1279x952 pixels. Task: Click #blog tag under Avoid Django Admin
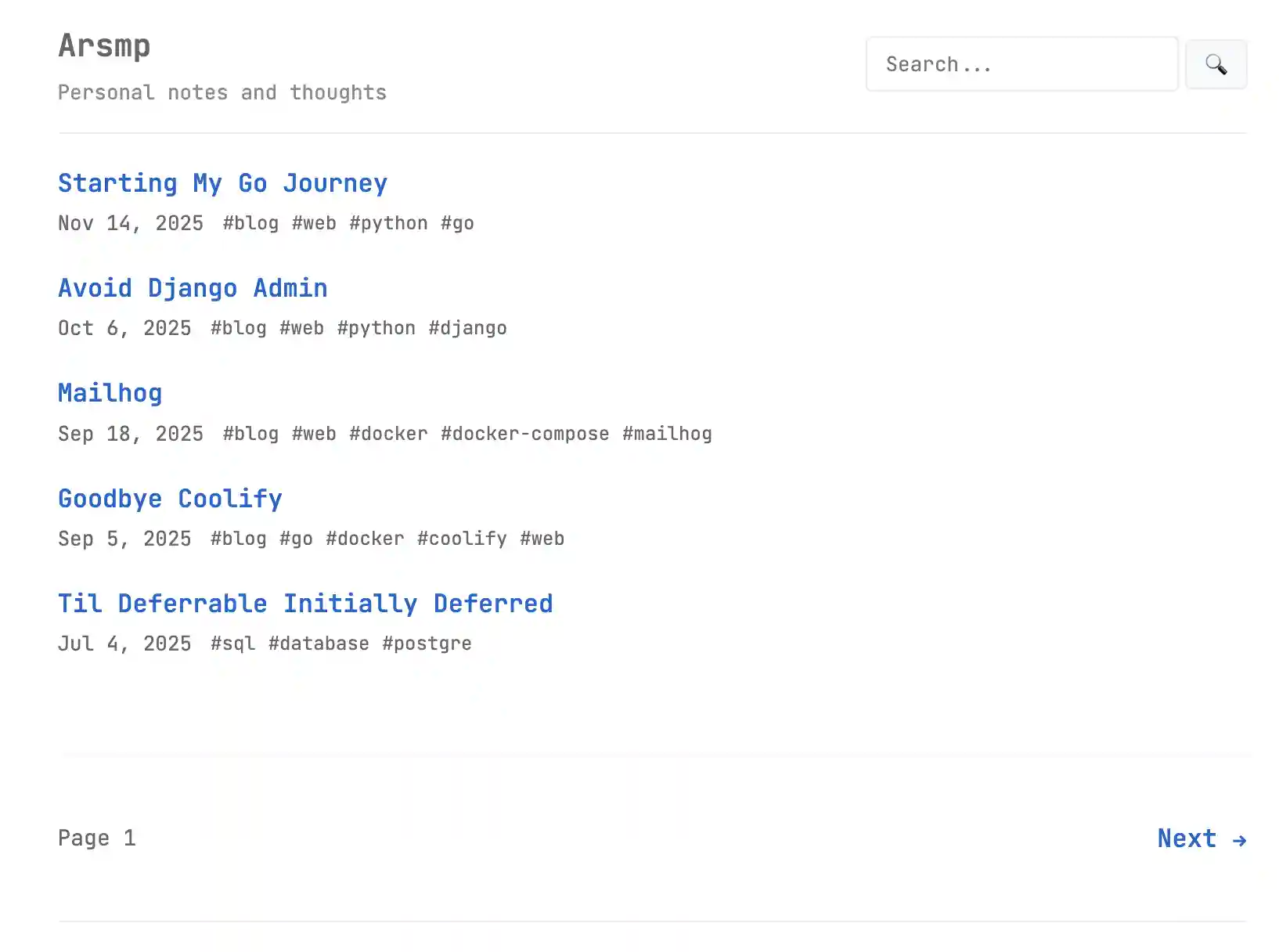(x=239, y=329)
